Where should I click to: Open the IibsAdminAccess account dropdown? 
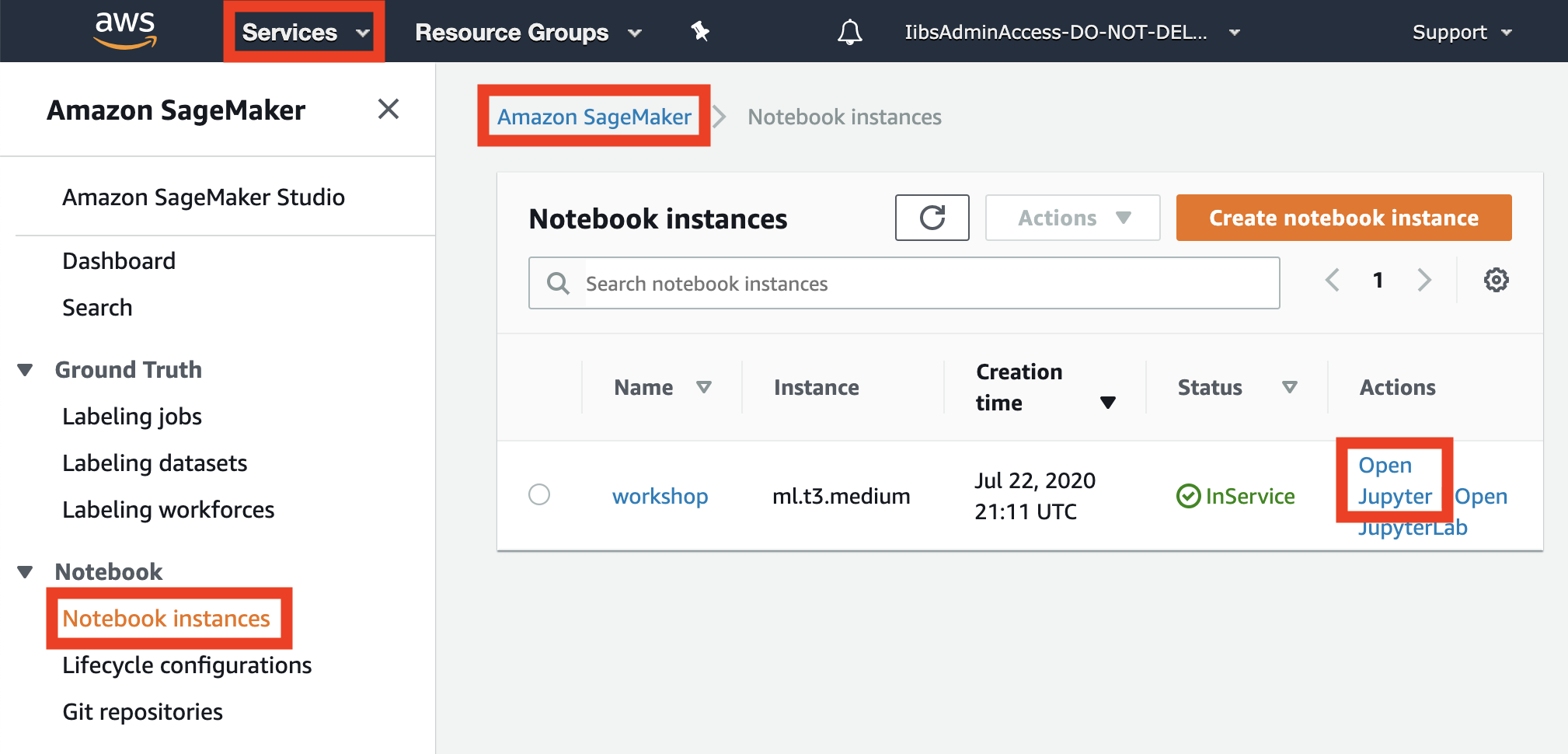tap(1072, 33)
